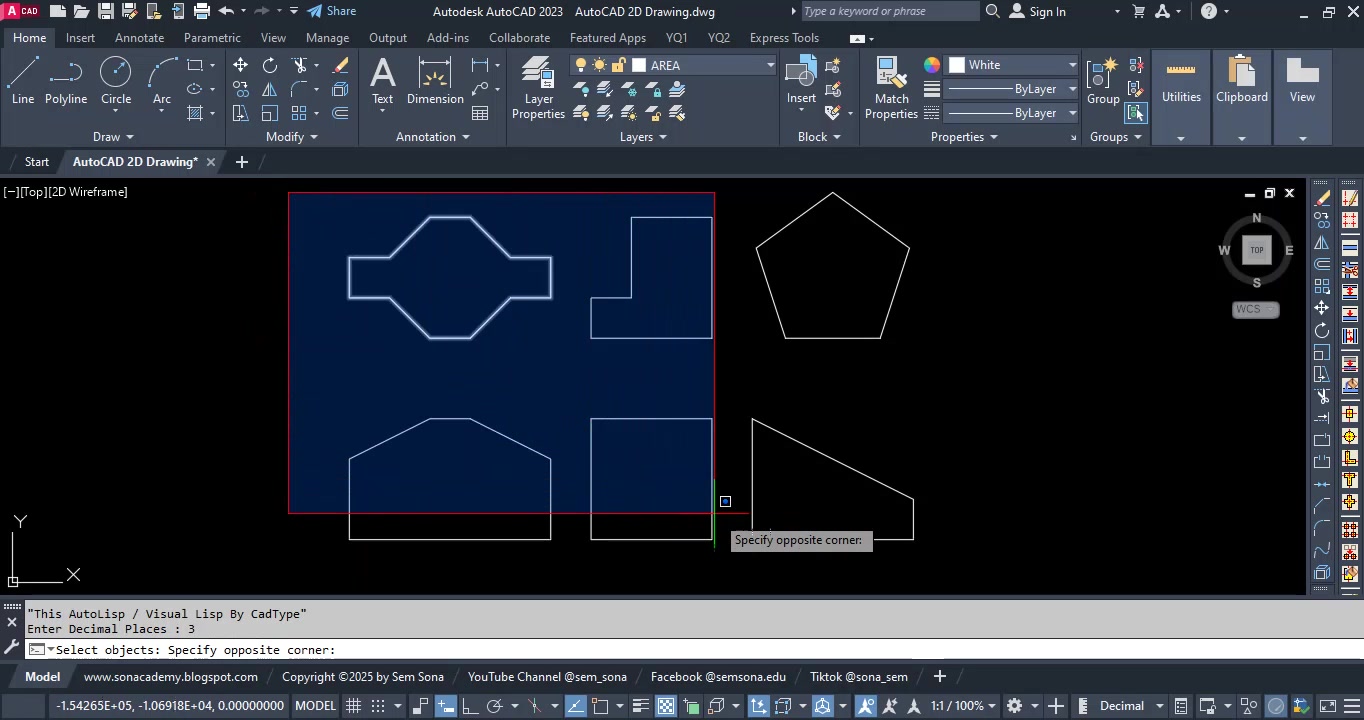
Task: Open the Parametric ribbon tab
Action: click(x=212, y=38)
